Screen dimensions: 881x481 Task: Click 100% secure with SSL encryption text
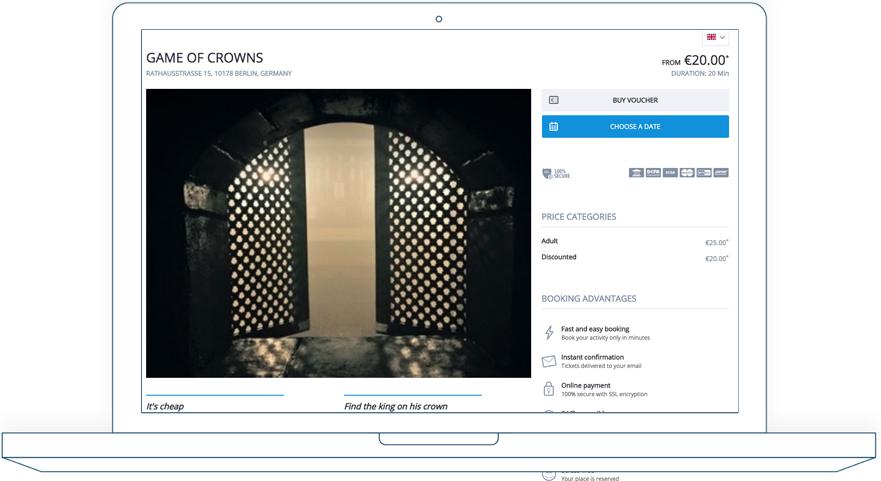tap(605, 394)
